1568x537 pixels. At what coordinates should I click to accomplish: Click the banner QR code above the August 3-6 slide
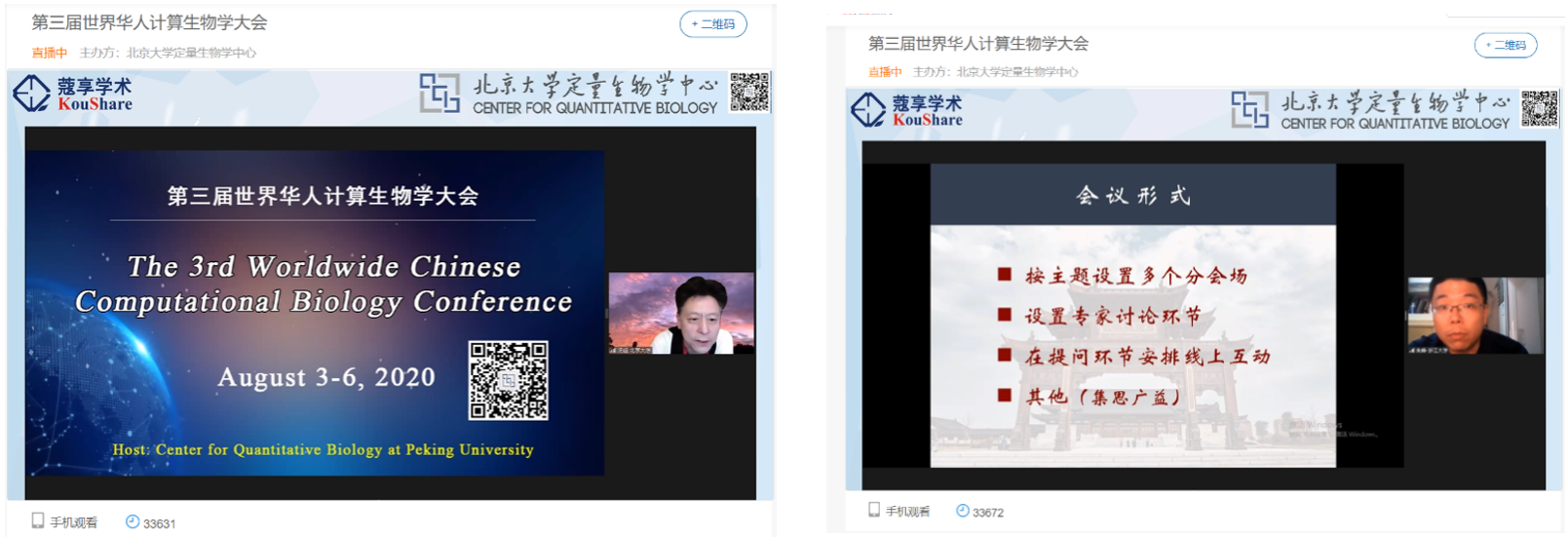(x=749, y=92)
